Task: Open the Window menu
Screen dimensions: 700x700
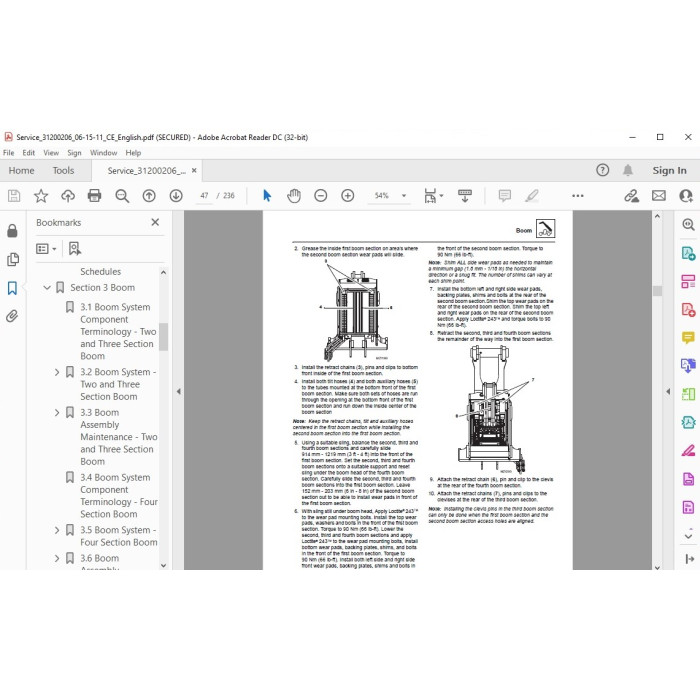Action: [103, 153]
